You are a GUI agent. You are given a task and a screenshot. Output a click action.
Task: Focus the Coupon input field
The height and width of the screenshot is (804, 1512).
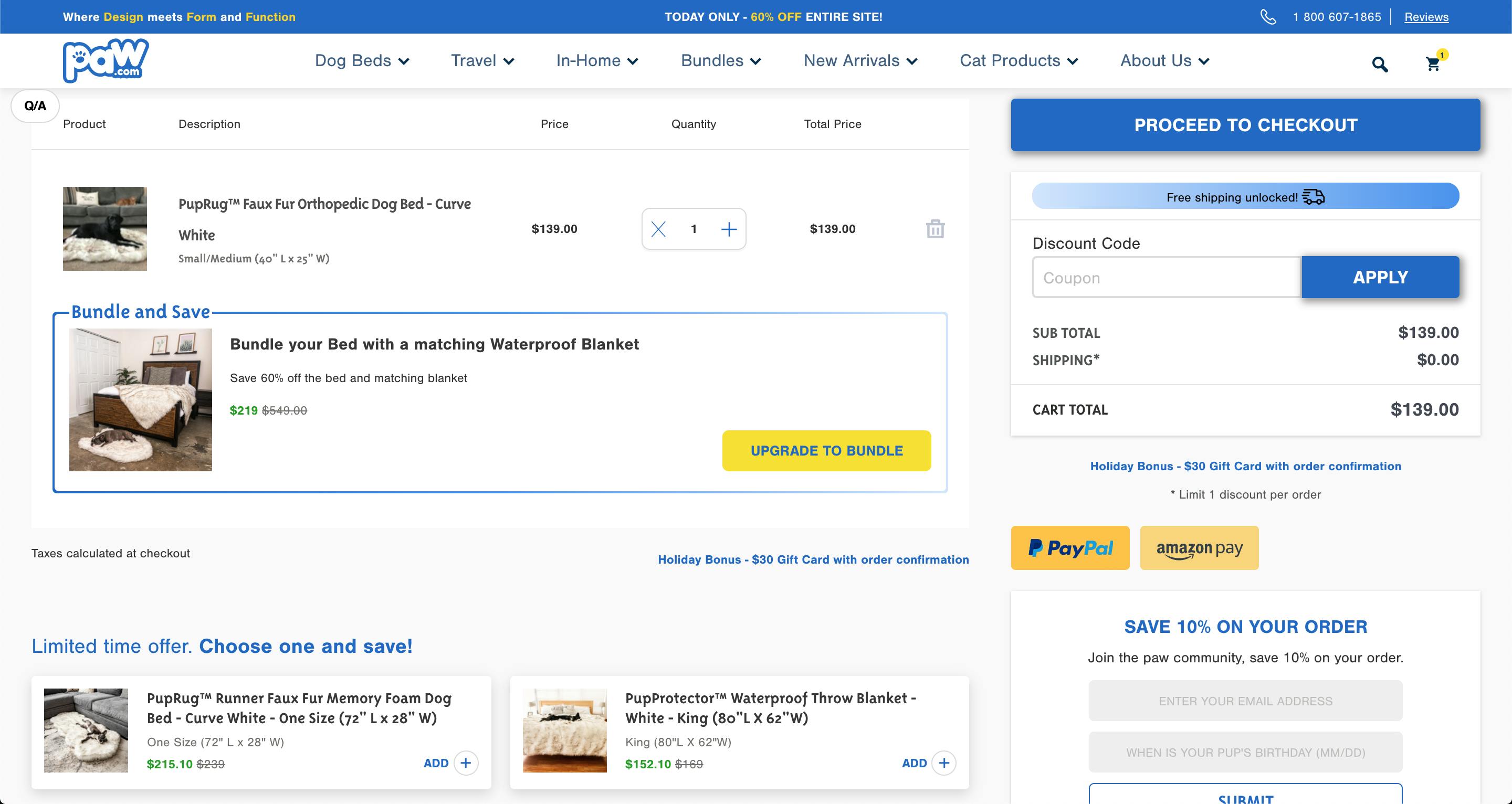(1167, 277)
